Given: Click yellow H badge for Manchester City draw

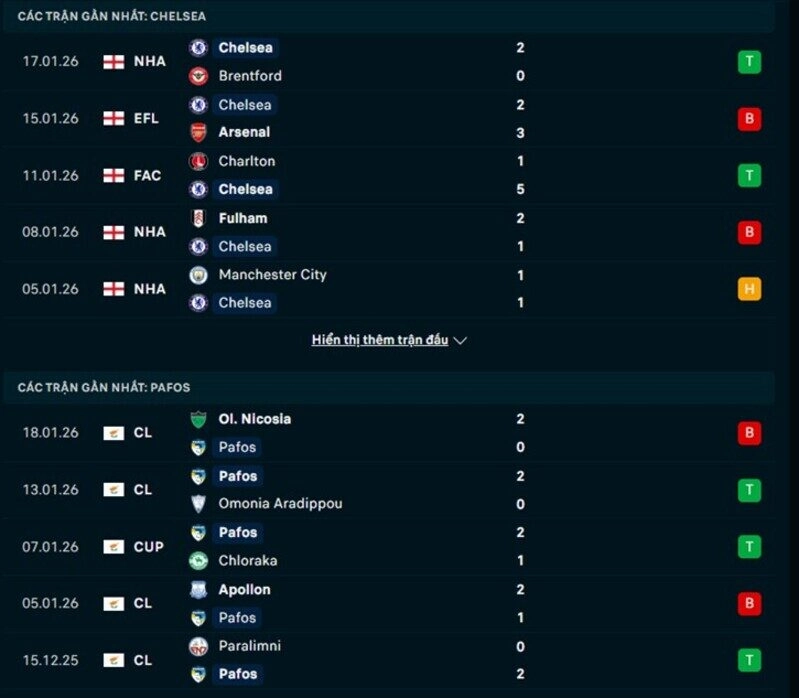Looking at the screenshot, I should (749, 289).
